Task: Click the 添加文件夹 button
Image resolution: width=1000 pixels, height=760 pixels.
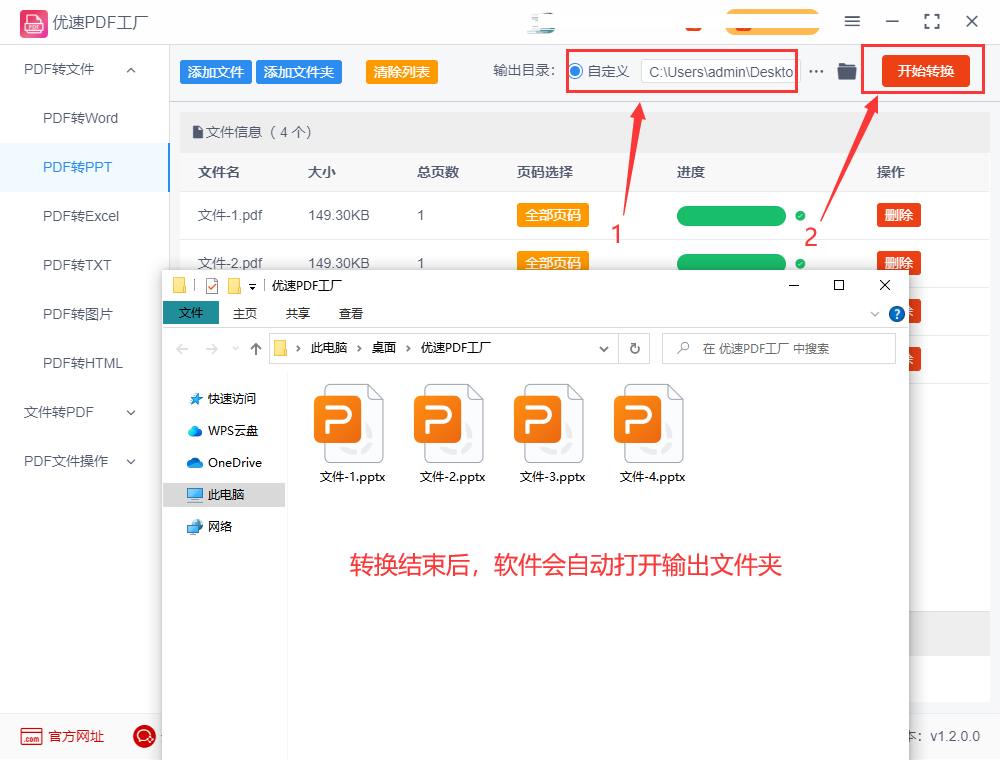Action: tap(298, 72)
